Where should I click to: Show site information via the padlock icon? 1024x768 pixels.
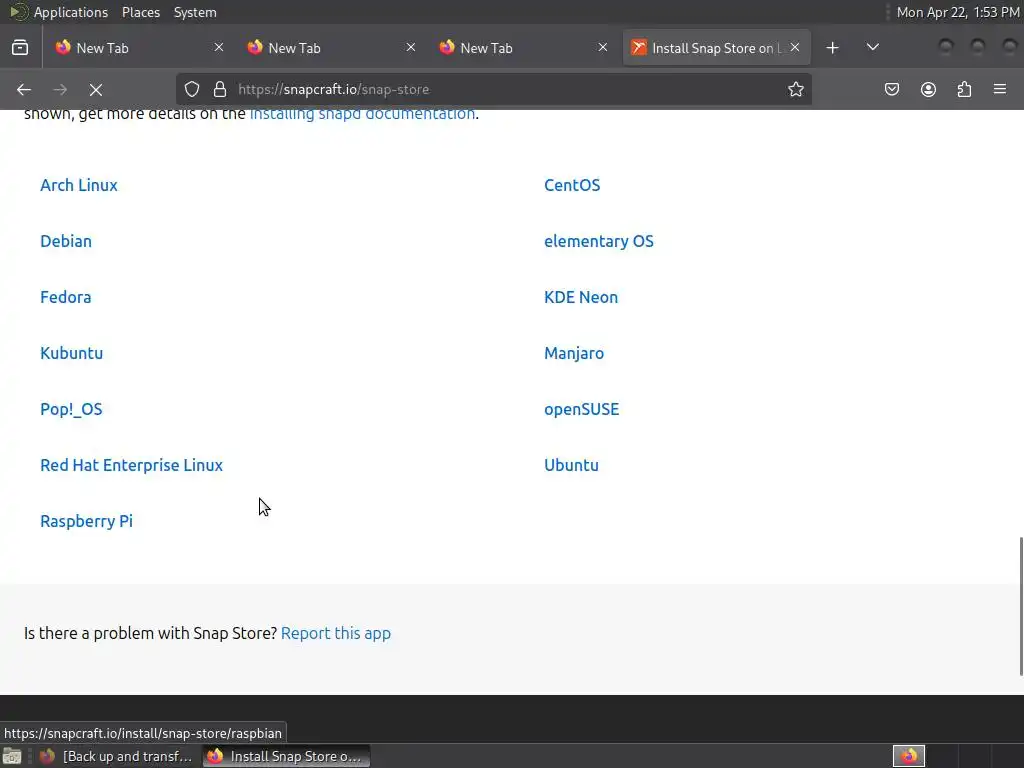[x=220, y=89]
